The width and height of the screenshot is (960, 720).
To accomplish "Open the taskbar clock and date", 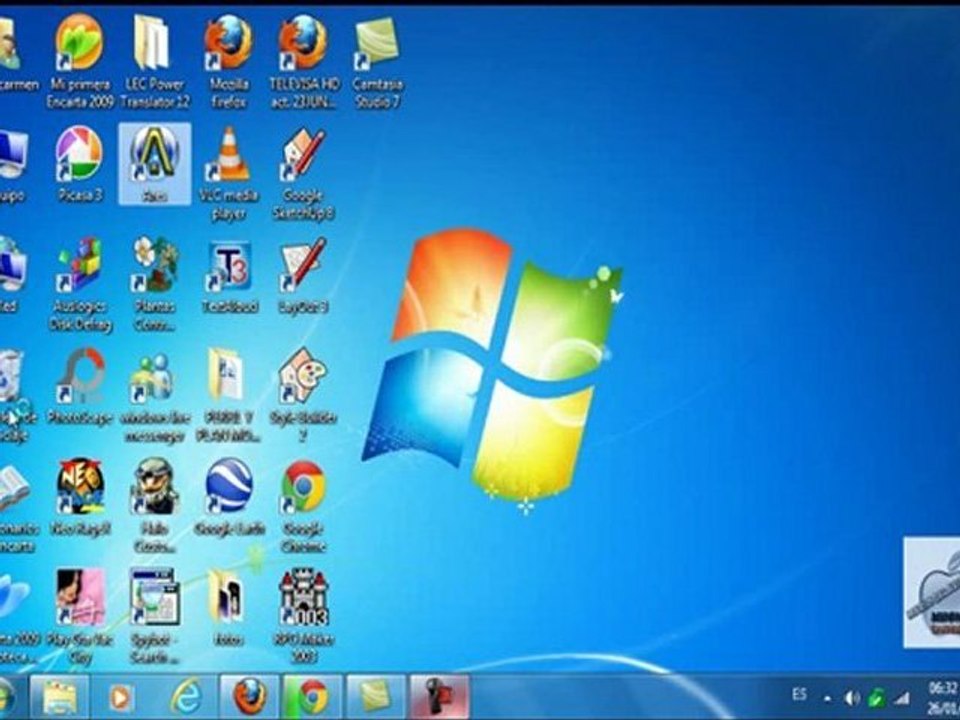I will point(943,698).
